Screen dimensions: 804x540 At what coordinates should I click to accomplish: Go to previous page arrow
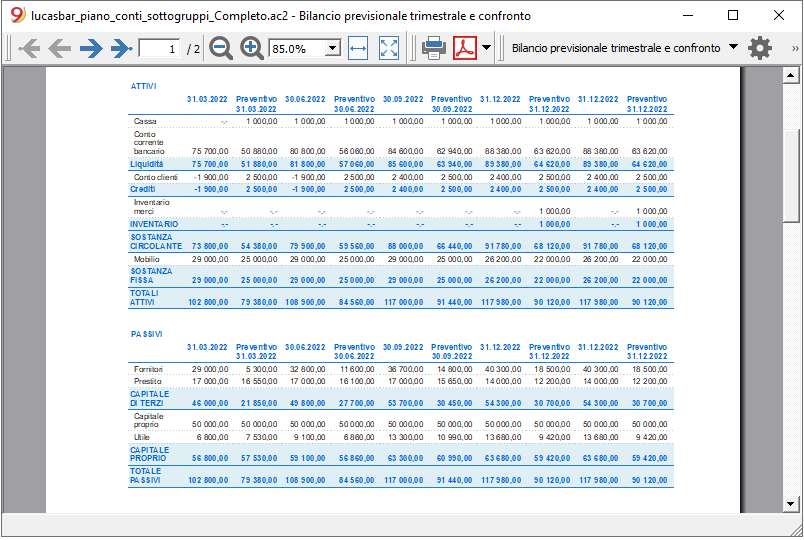(60, 49)
